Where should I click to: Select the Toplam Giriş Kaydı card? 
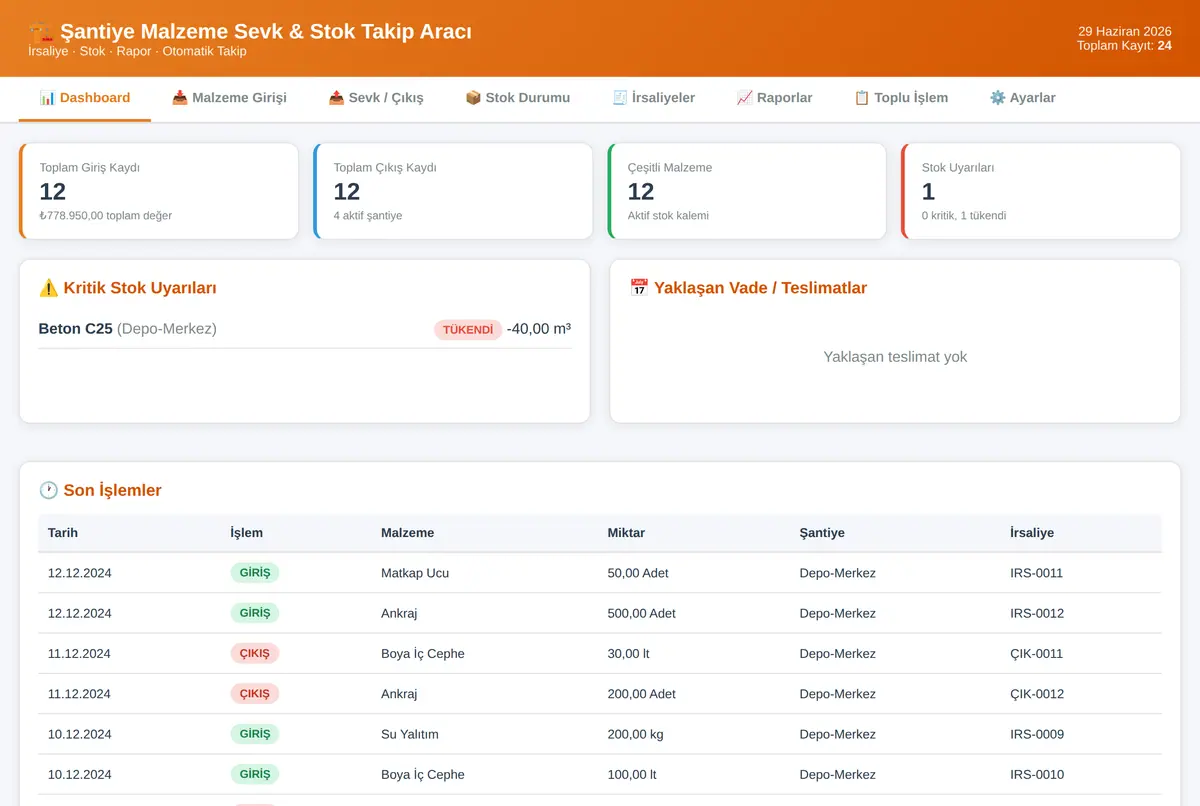pyautogui.click(x=159, y=191)
